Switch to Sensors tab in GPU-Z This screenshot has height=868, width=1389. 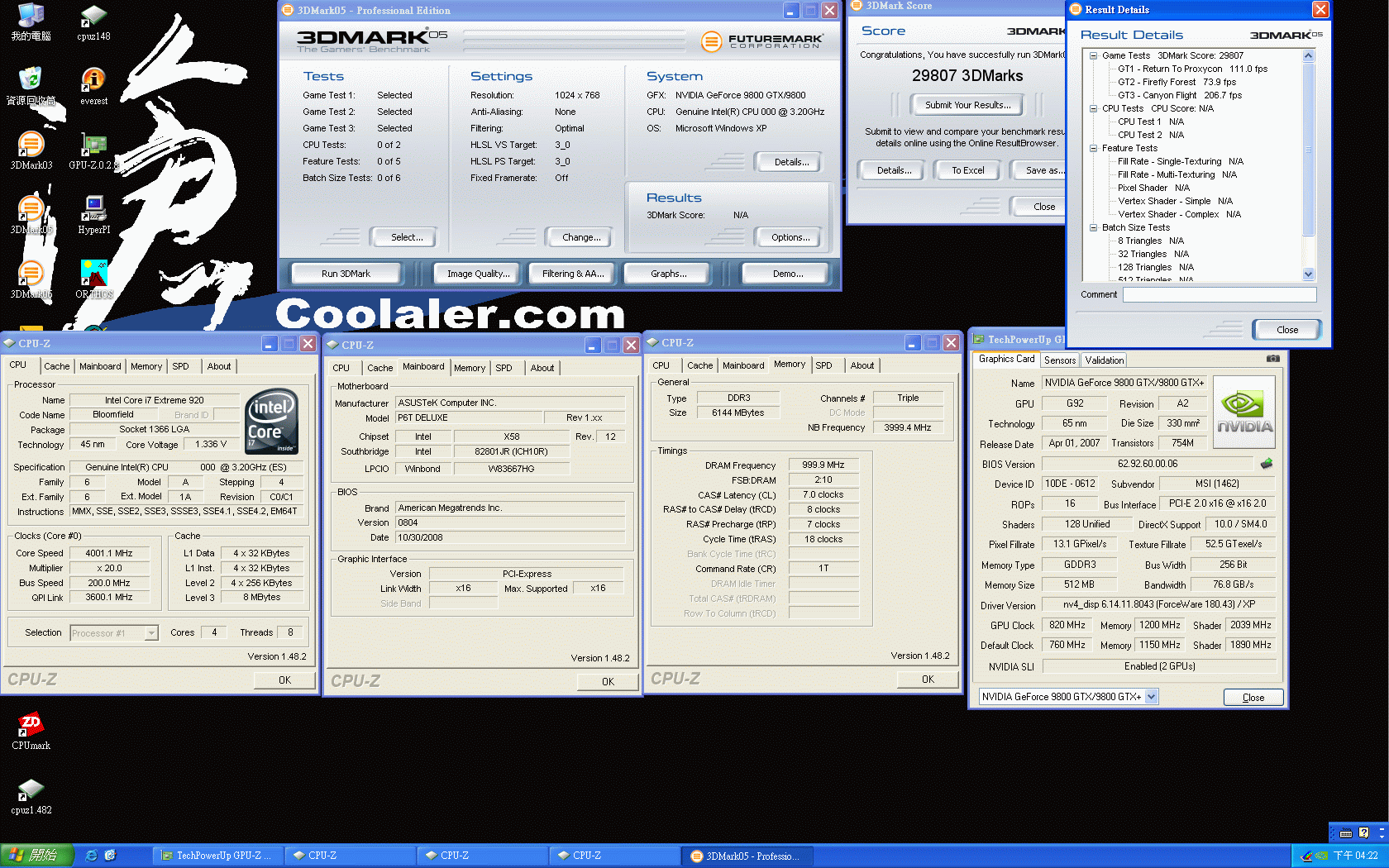pos(1059,360)
